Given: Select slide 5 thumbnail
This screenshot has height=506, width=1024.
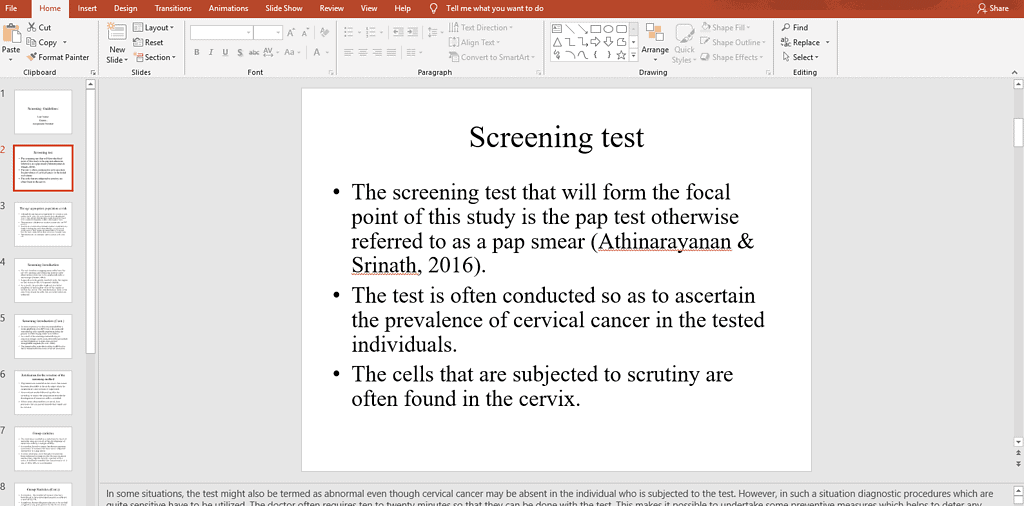Looking at the screenshot, I should (x=43, y=336).
